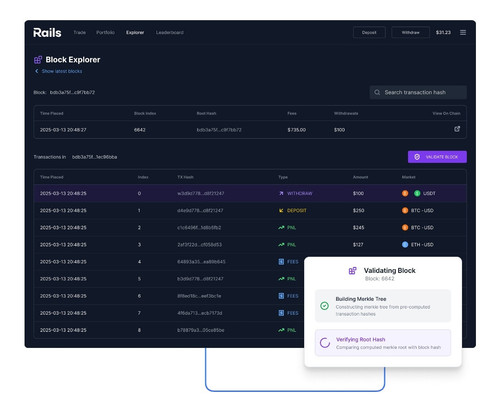
Task: Click the tx hash 4f6da713 in row 7
Action: [x=200, y=313]
